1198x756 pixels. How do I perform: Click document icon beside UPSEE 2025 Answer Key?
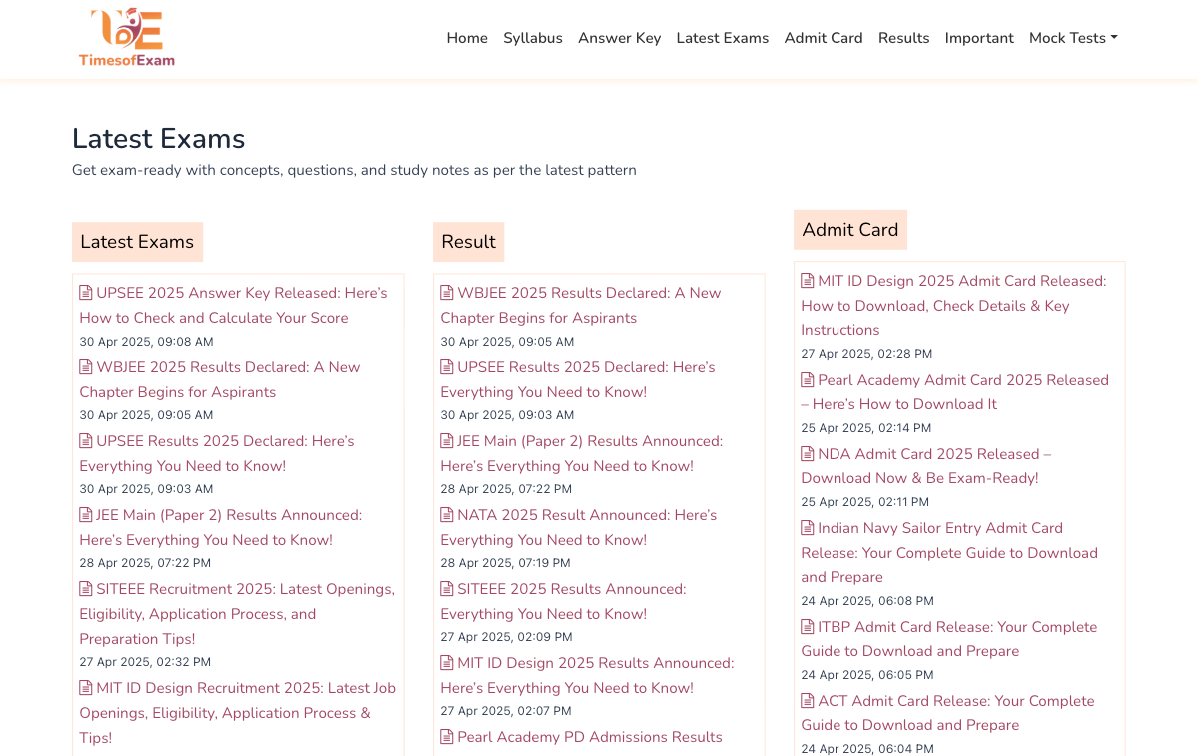[x=86, y=293]
